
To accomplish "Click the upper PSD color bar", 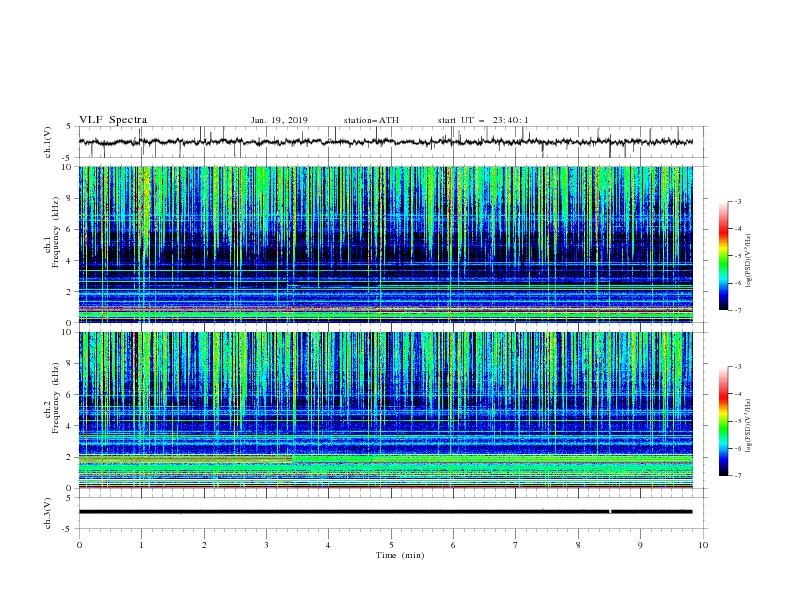I will (723, 256).
